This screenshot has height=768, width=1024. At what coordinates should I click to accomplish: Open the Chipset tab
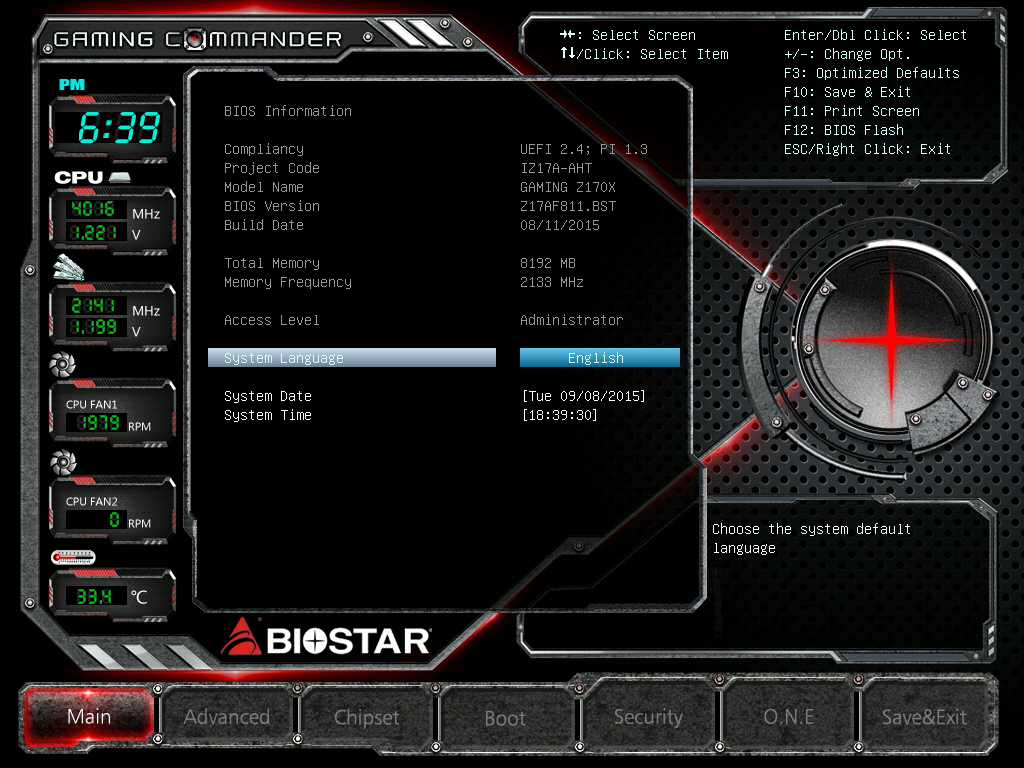tap(366, 717)
